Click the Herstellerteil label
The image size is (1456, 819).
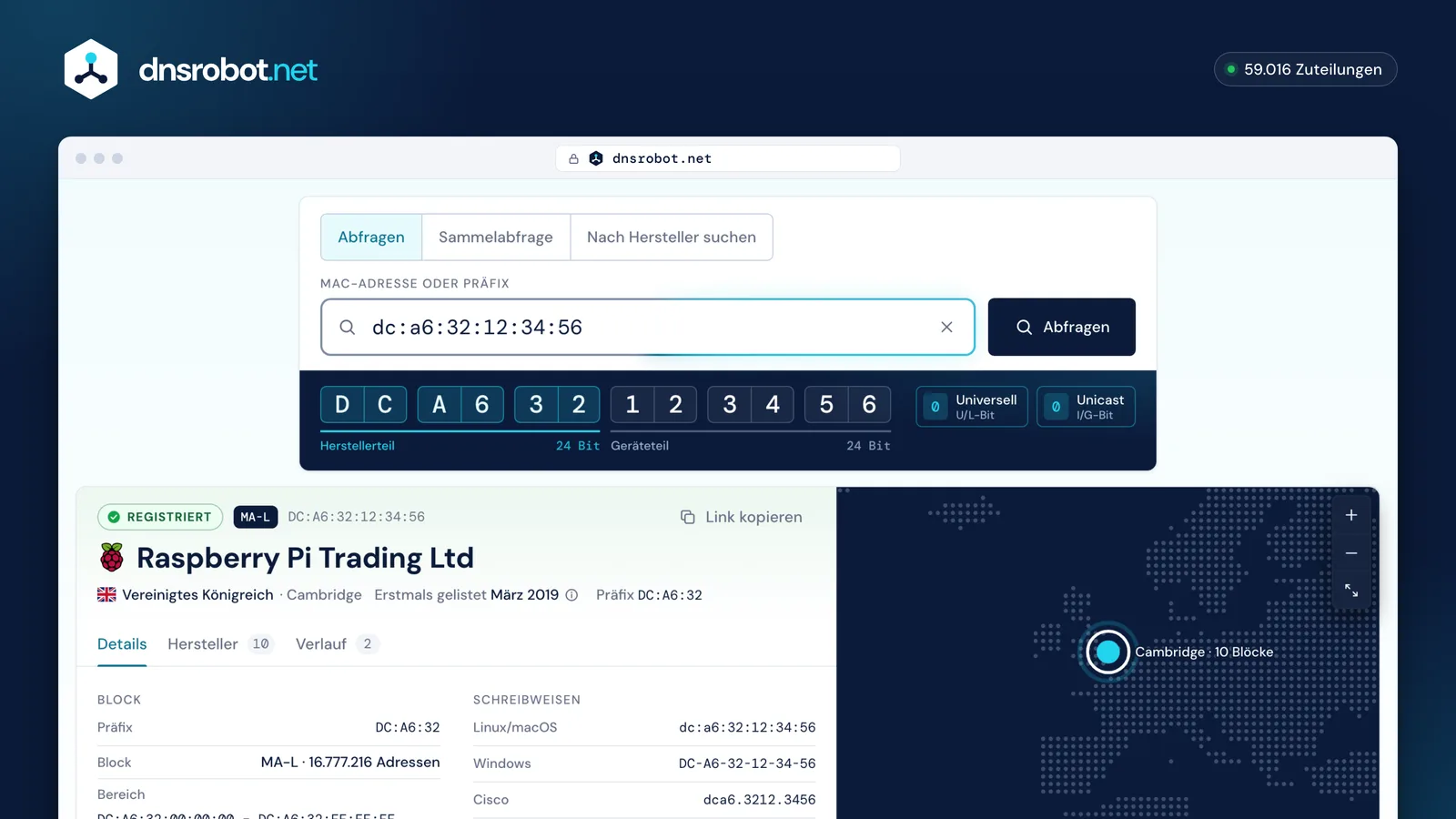click(358, 446)
